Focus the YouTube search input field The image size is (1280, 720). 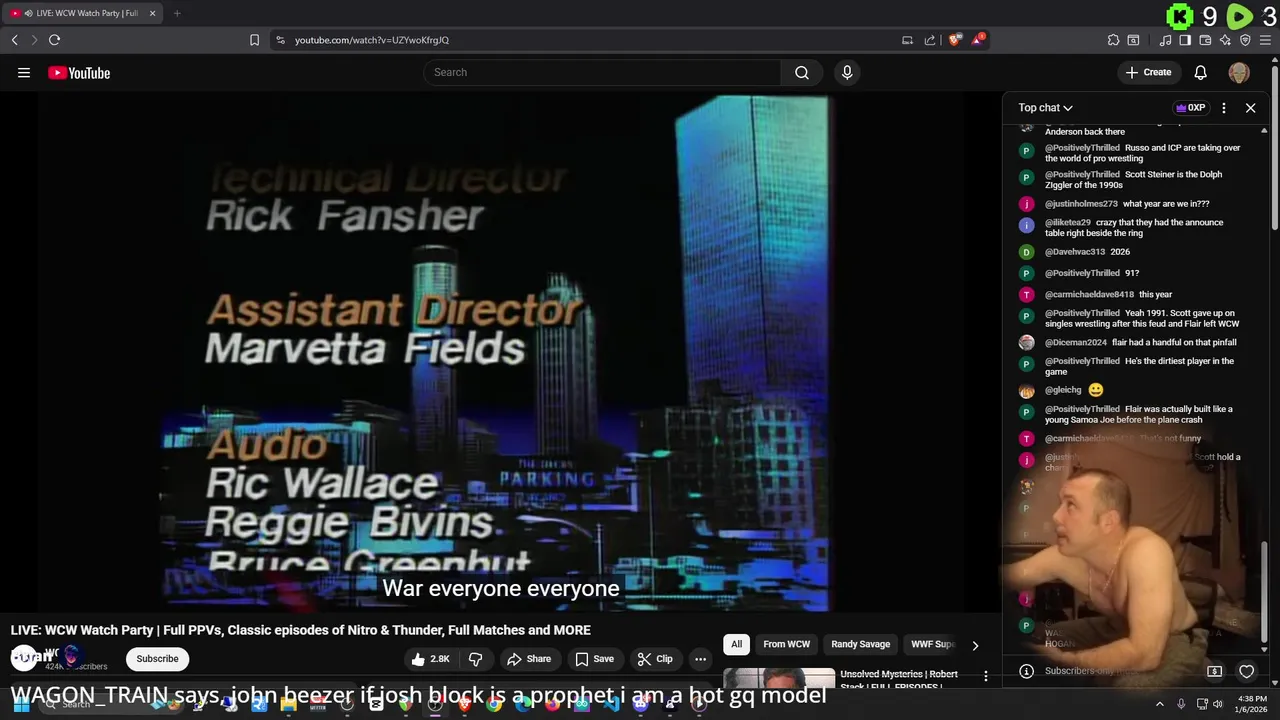(602, 72)
